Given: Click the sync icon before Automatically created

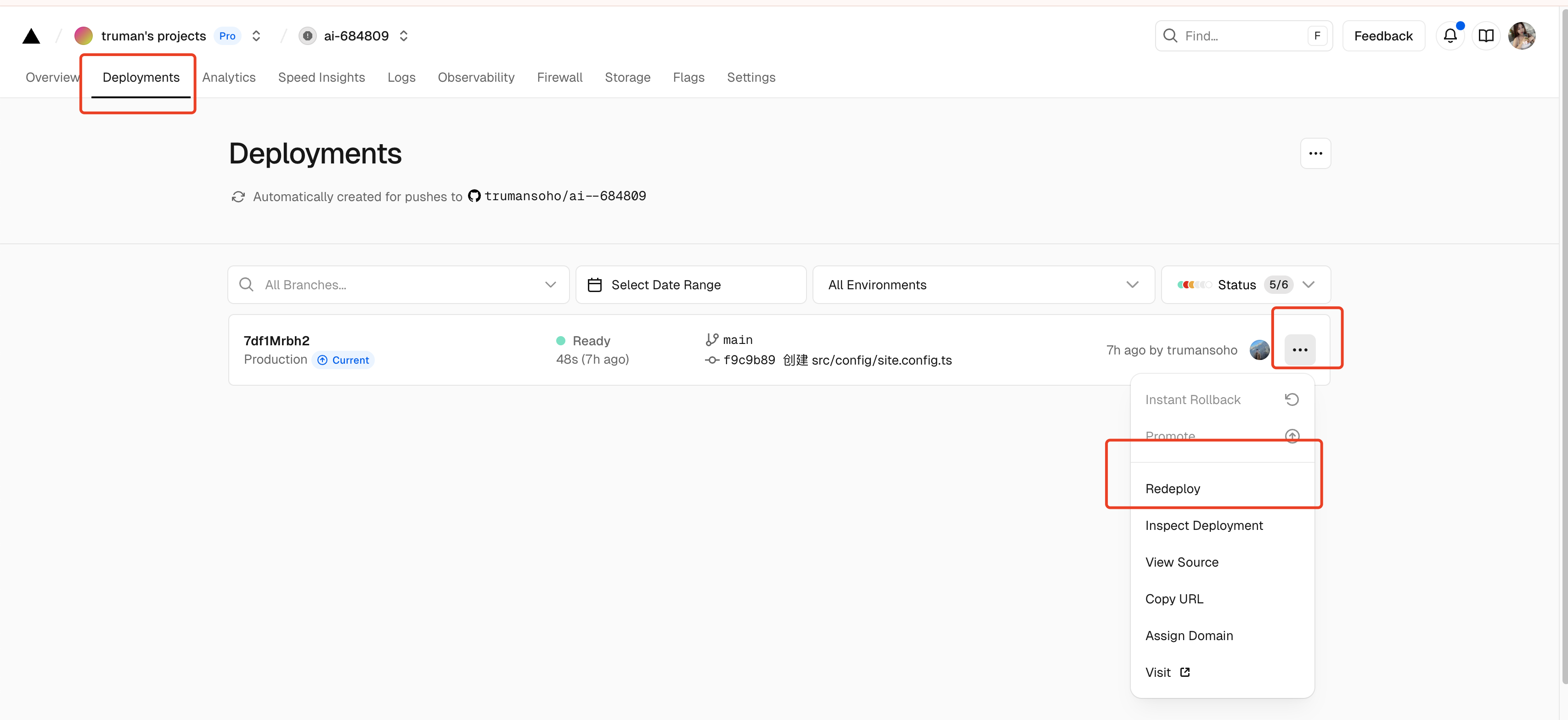Looking at the screenshot, I should click(238, 197).
